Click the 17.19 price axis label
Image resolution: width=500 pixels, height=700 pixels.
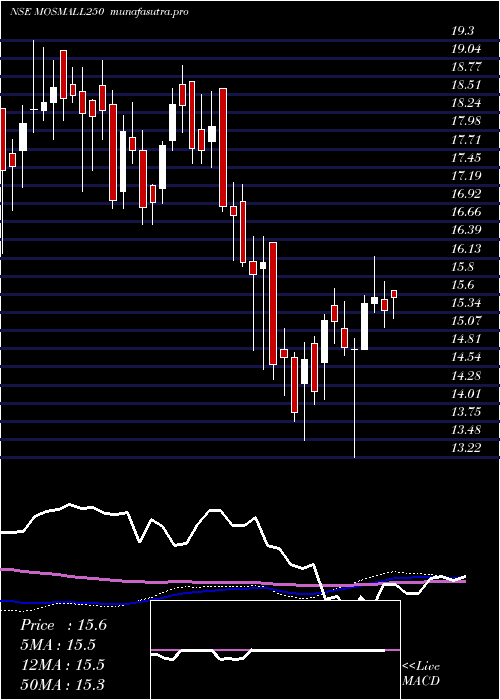coord(466,176)
